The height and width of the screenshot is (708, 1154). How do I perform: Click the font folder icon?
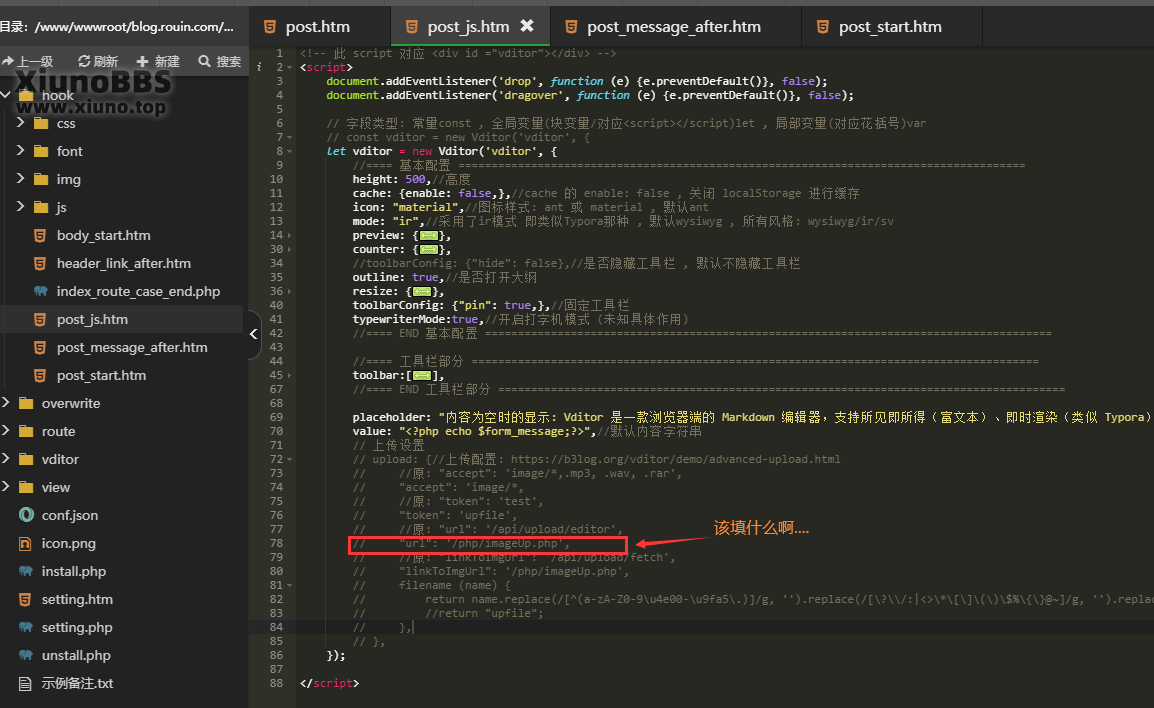(41, 151)
